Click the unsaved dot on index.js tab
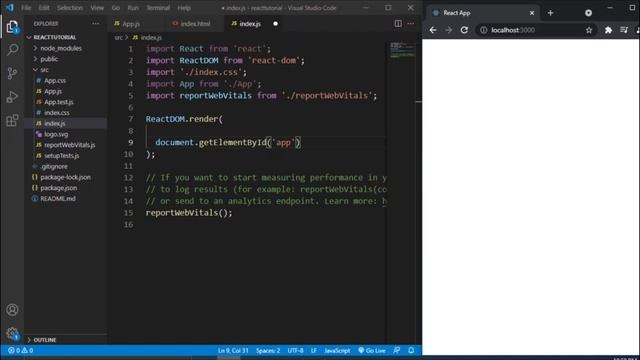640x360 pixels. pyautogui.click(x=276, y=24)
